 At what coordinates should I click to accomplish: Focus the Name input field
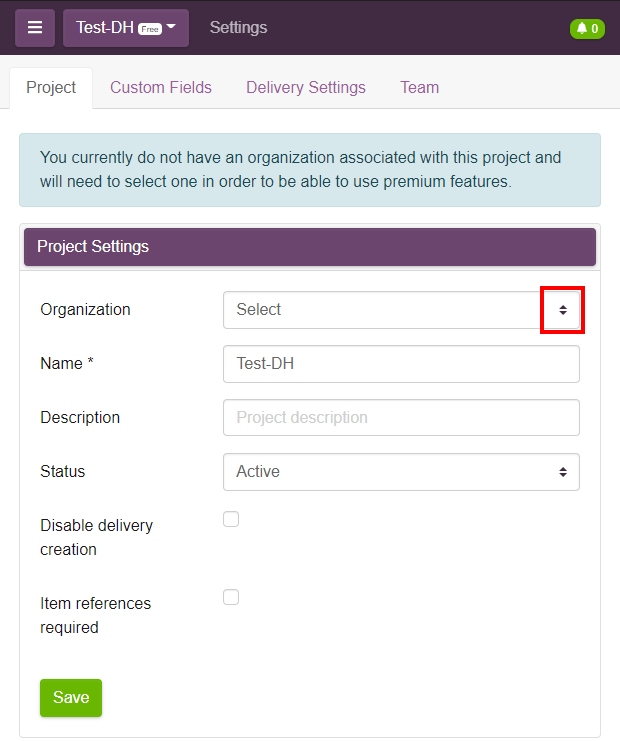click(x=401, y=364)
